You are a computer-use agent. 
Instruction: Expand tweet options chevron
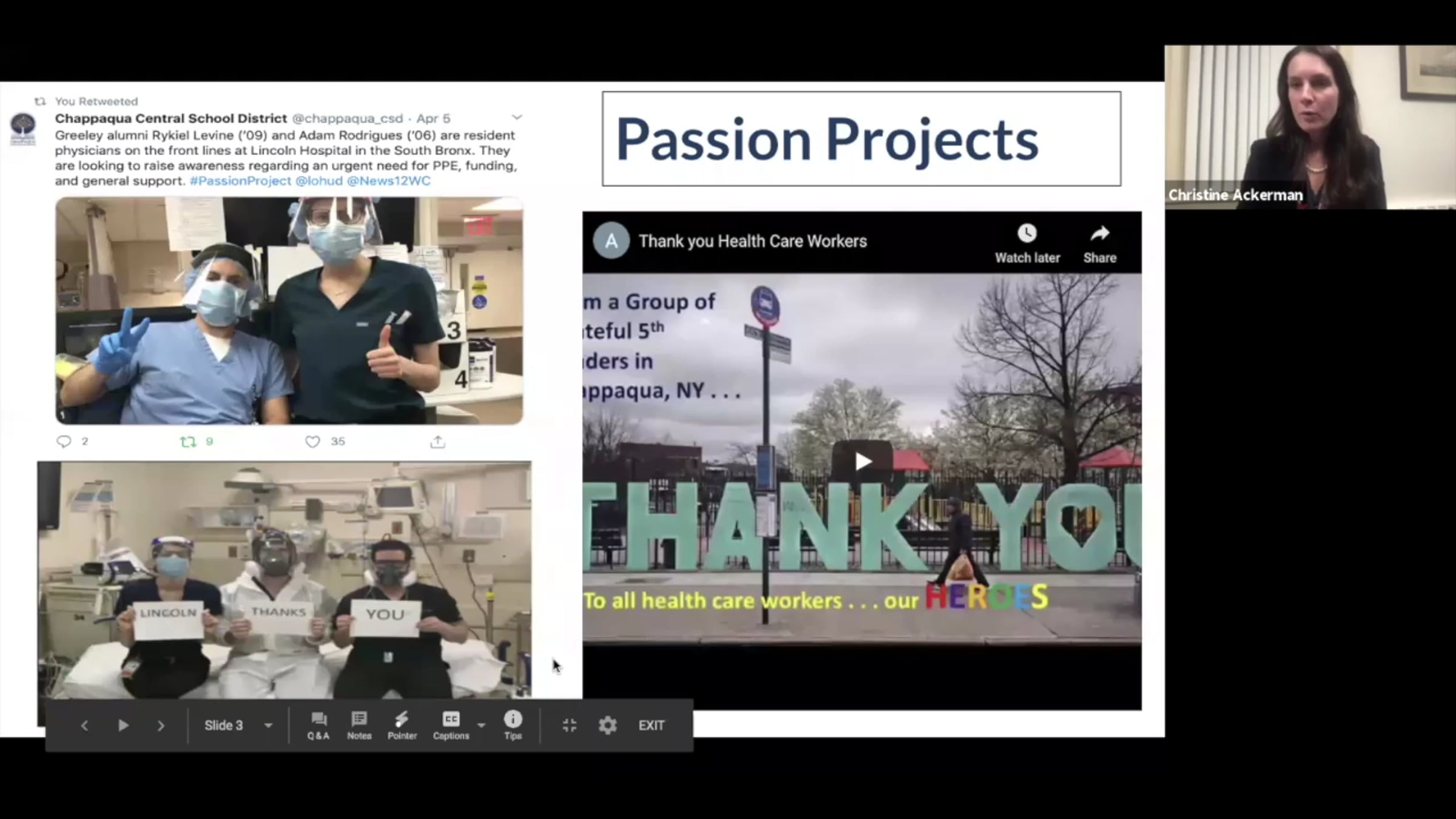click(517, 117)
